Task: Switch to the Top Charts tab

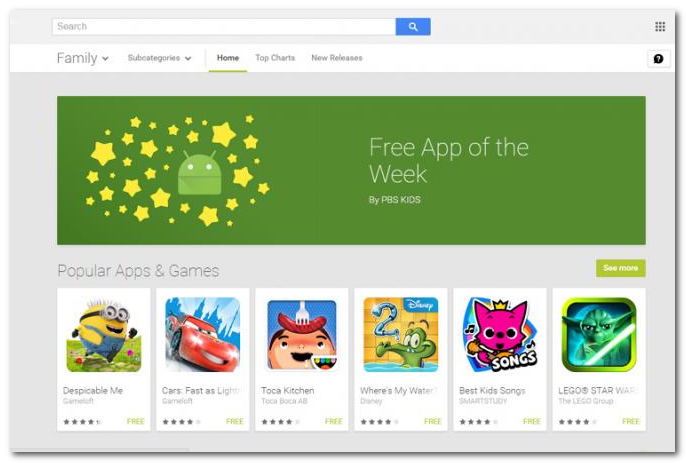Action: [x=275, y=58]
